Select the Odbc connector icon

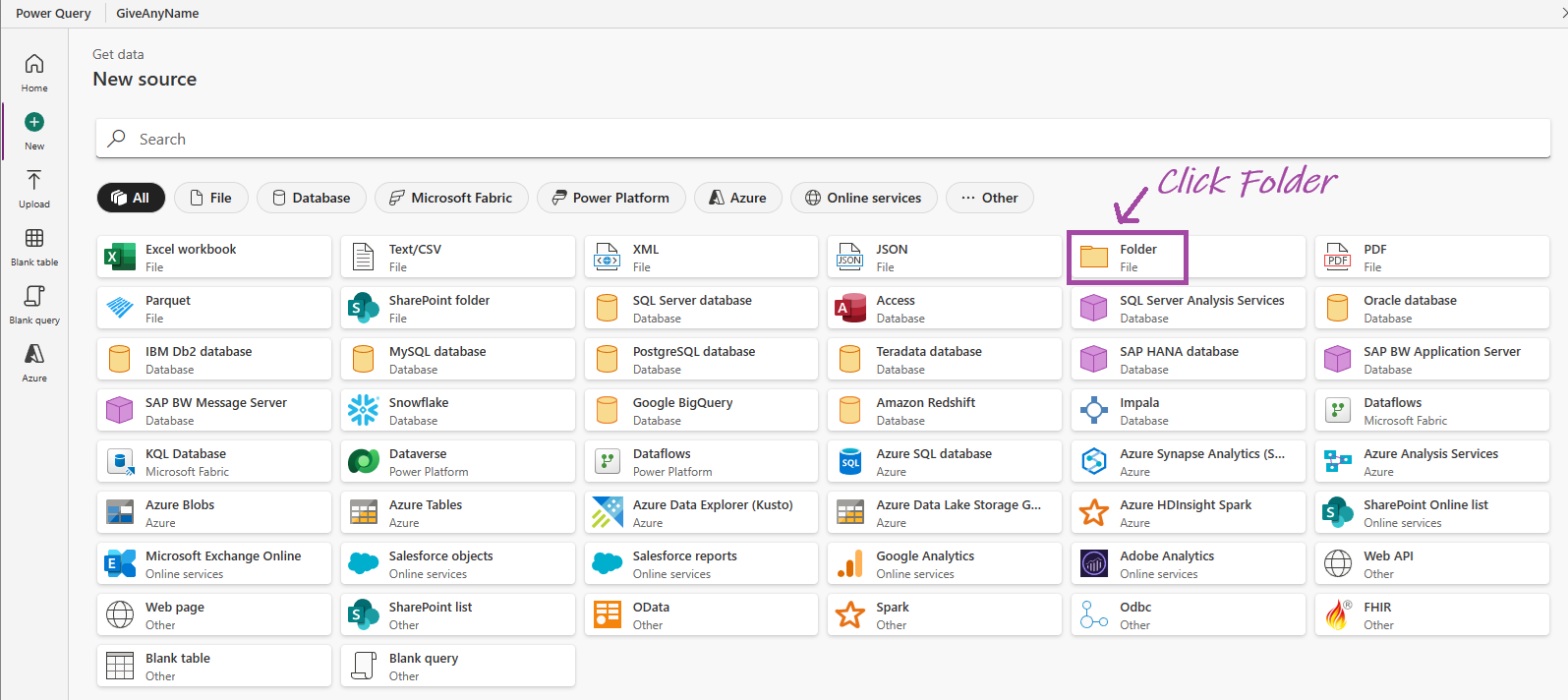1094,615
